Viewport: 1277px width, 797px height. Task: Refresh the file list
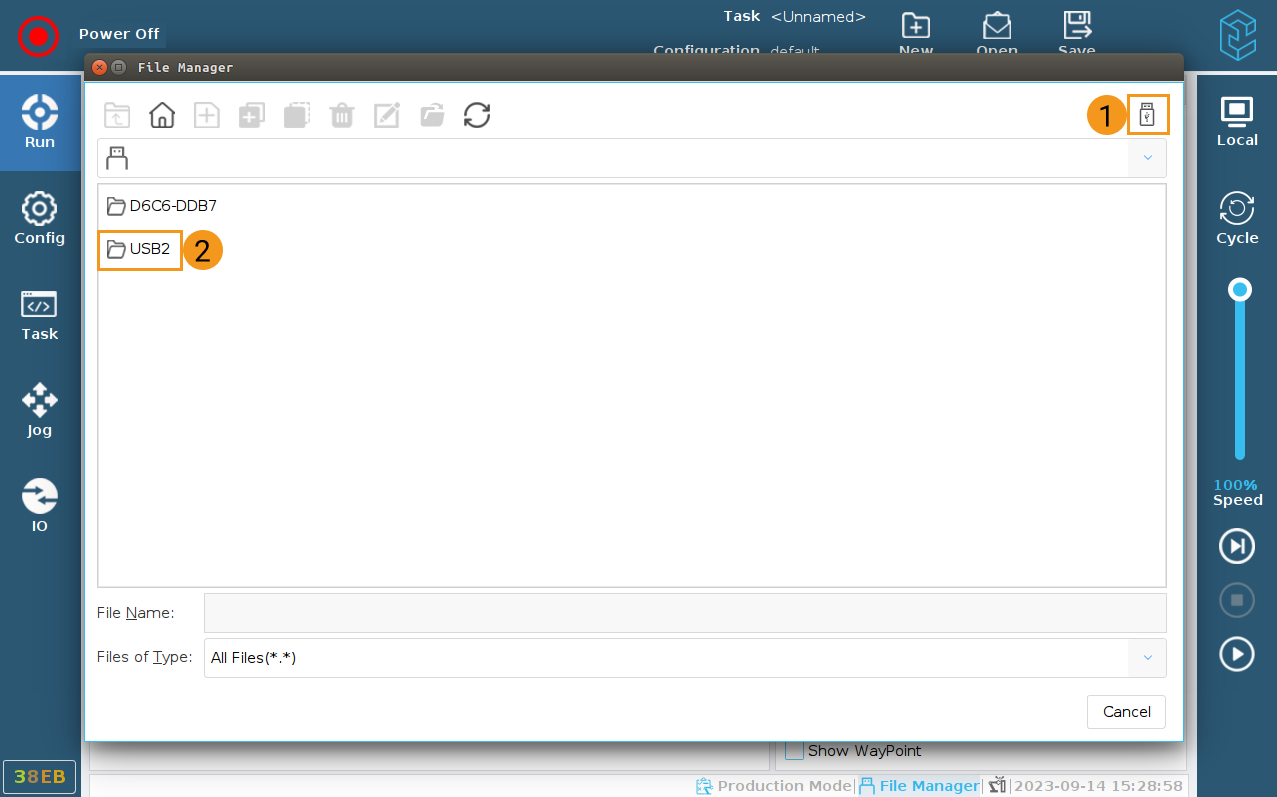(x=477, y=115)
